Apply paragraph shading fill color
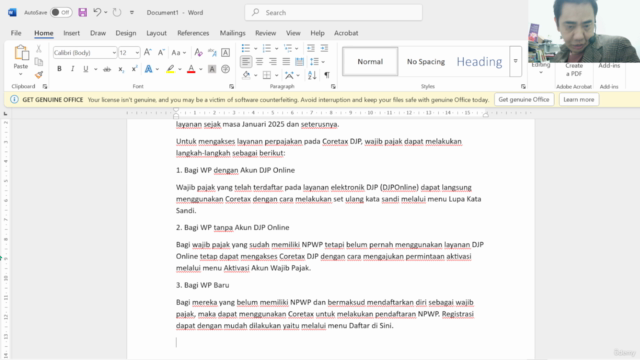Screen dimensions: 640x360 pyautogui.click(x=246, y=75)
